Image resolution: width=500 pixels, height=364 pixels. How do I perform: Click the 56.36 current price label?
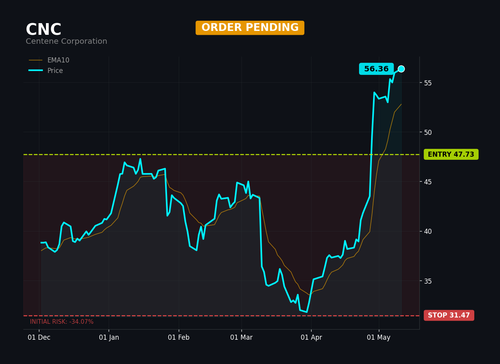point(376,69)
